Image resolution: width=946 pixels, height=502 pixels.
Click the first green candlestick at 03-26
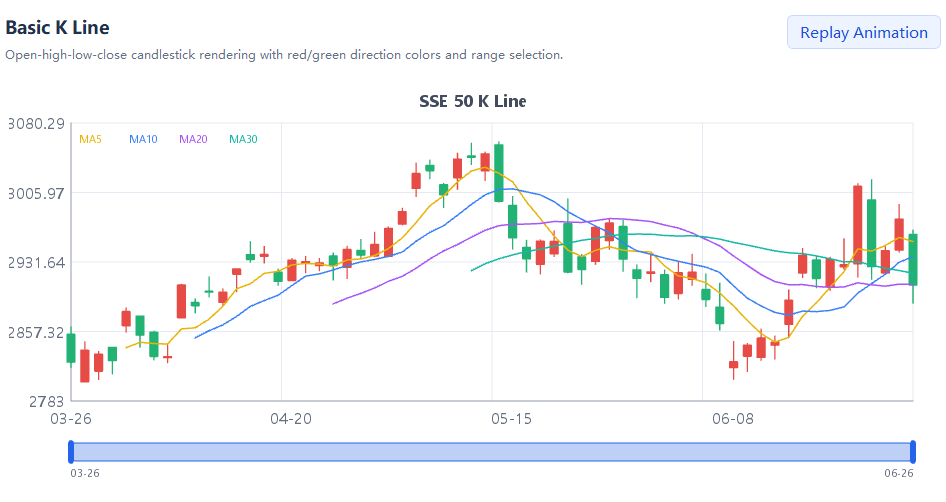71,348
